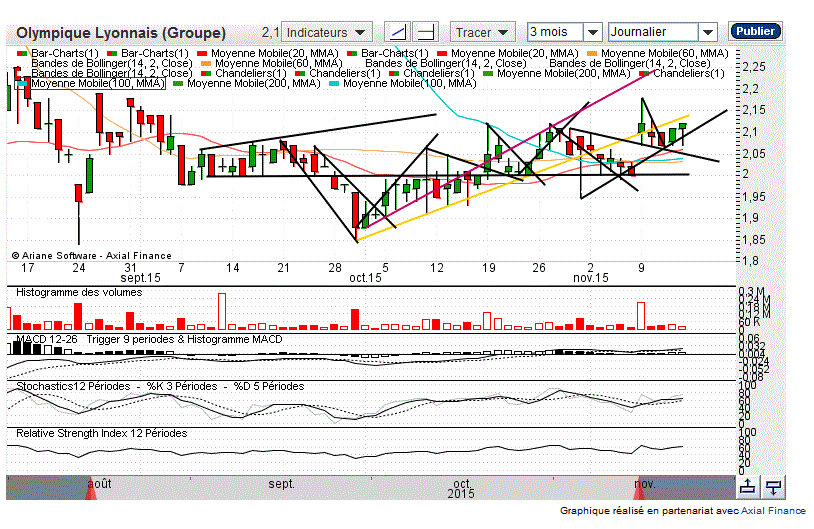This screenshot has width=814, height=529.
Task: Click oct. 2015 on the bottom timeline
Action: 461,489
